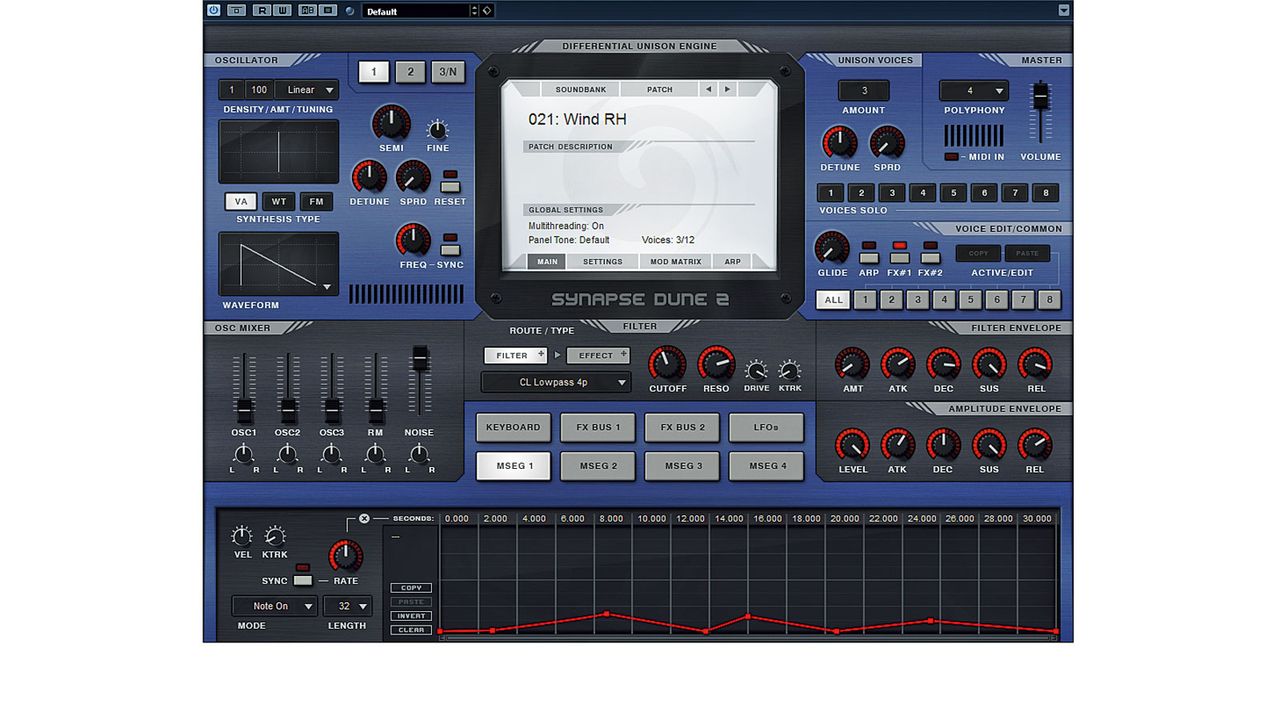Click the master VOLUME slider
The width and height of the screenshot is (1280, 720).
[1040, 98]
